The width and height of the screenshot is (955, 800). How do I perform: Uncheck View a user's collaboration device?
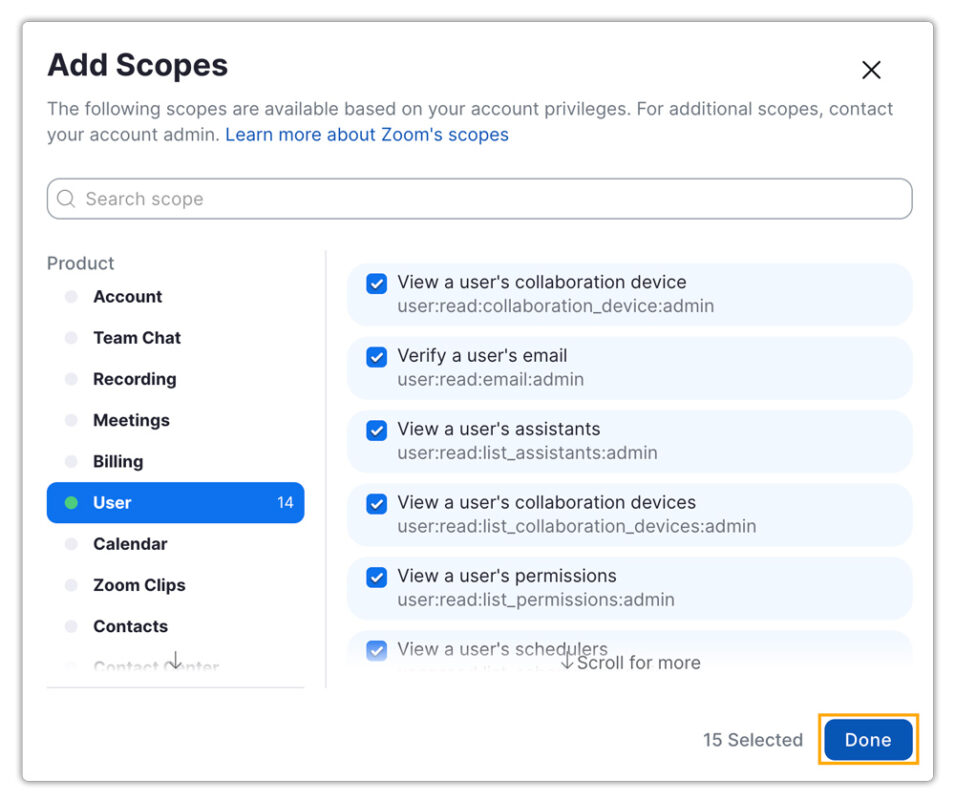coord(375,284)
